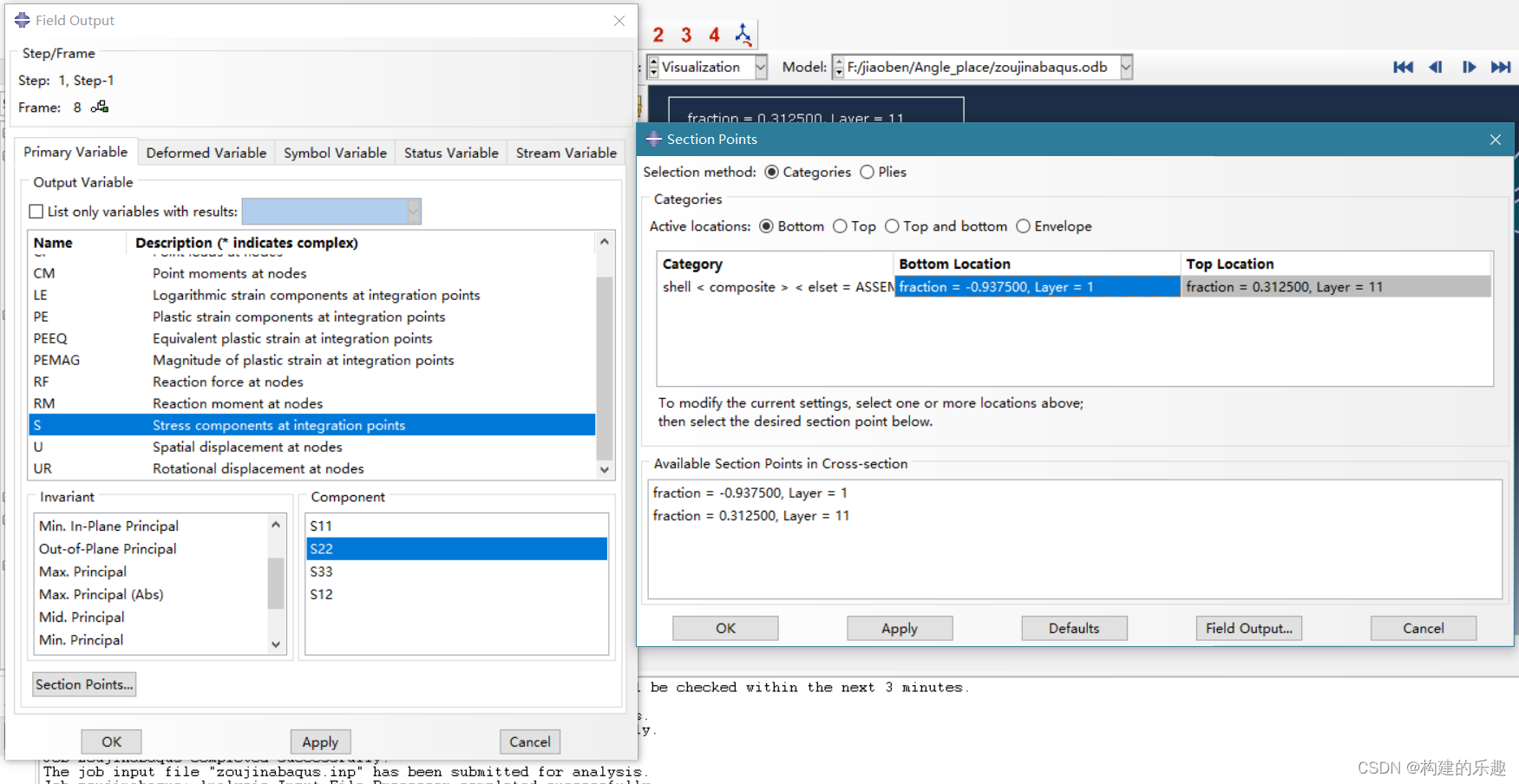Step back one frame
Screen dimensions: 1519x784
[1436, 67]
